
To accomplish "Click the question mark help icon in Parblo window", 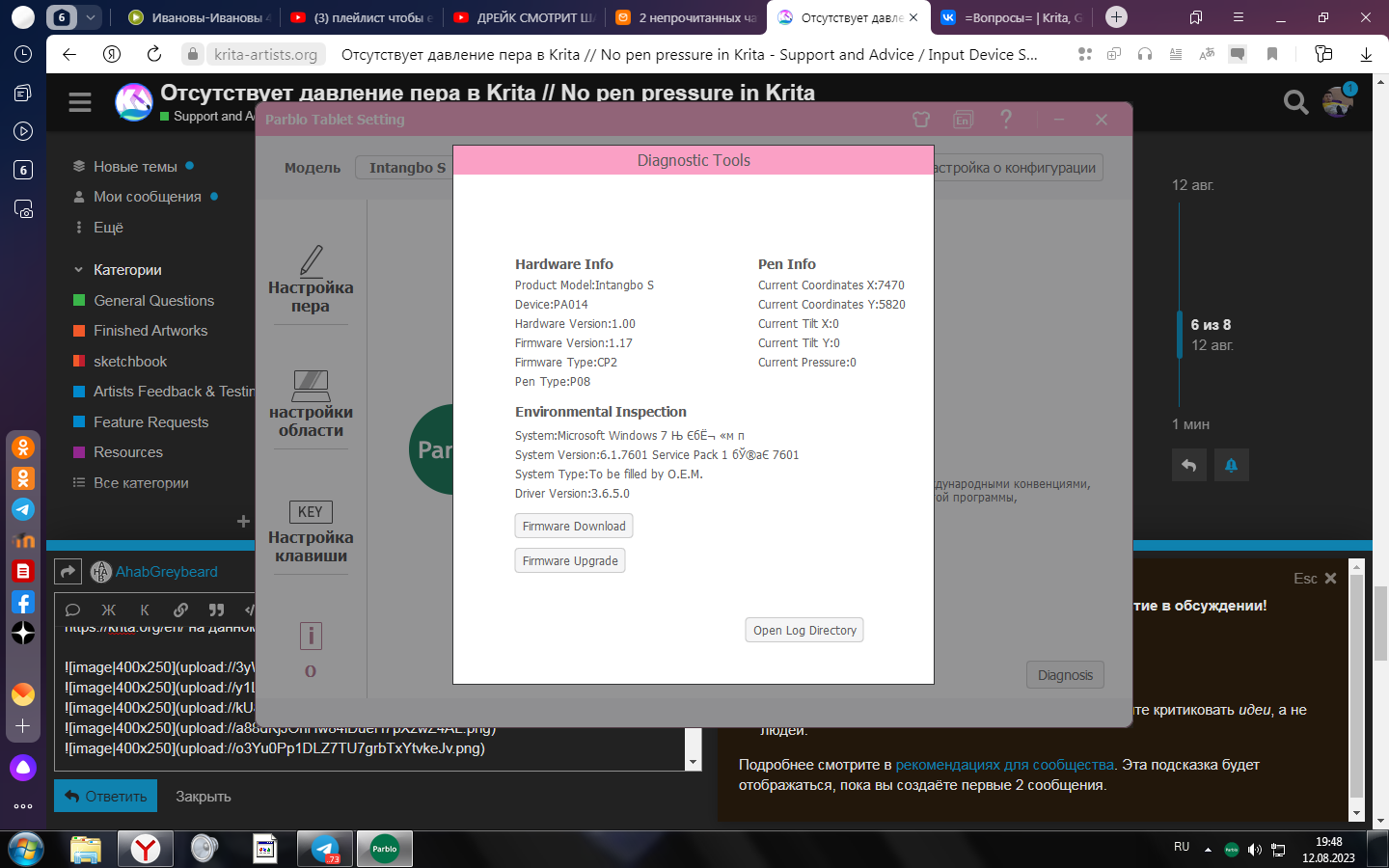I will tap(1006, 119).
